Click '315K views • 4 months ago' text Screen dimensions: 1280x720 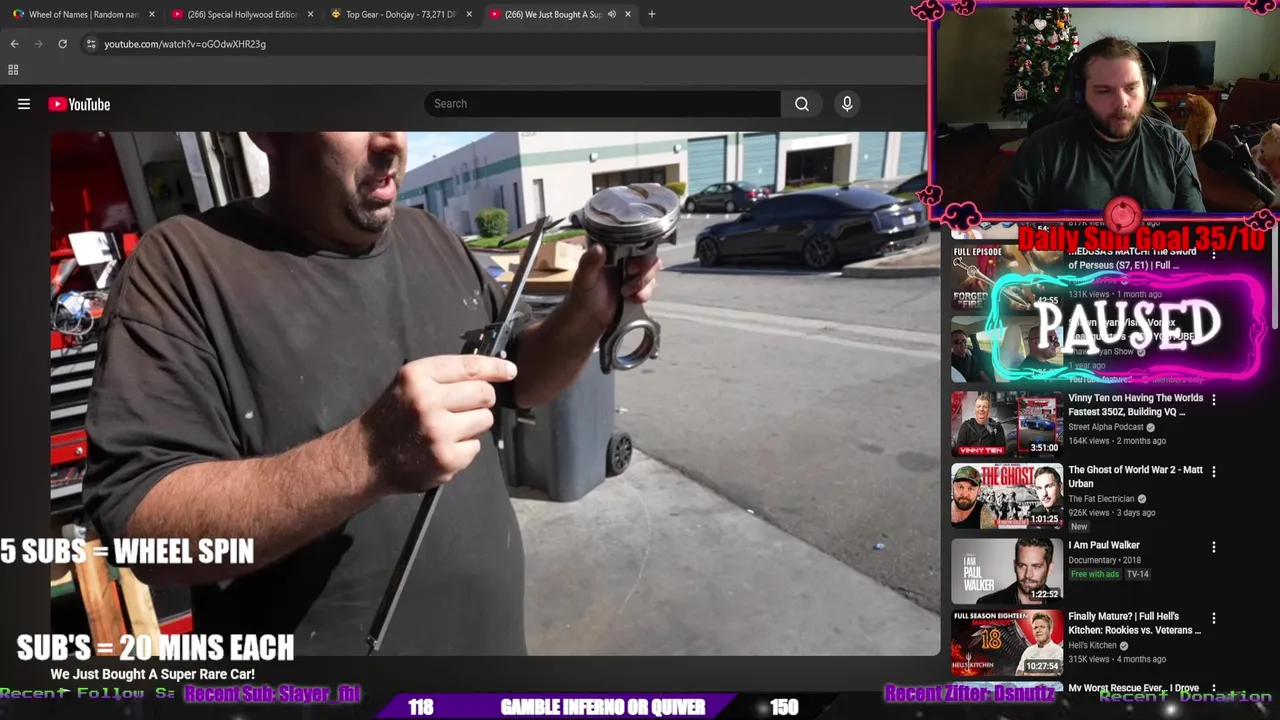coord(1117,660)
